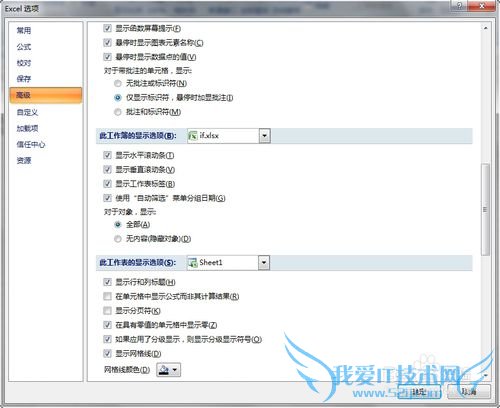
Task: Enable 显示分页符 checkbox
Action: point(107,311)
